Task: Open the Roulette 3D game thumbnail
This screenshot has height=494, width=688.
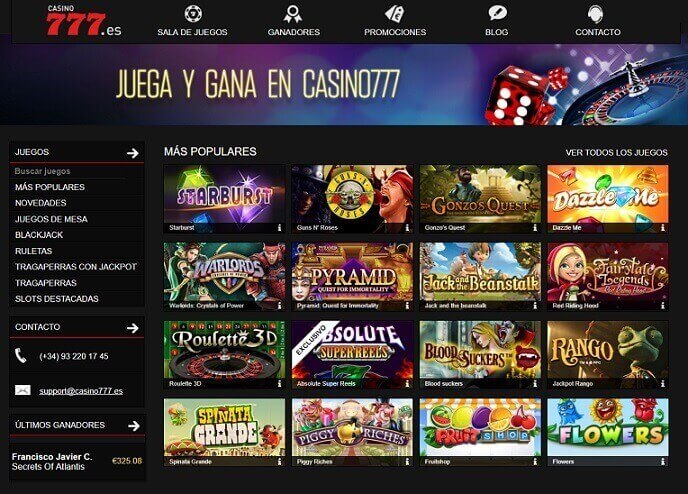Action: [x=224, y=354]
